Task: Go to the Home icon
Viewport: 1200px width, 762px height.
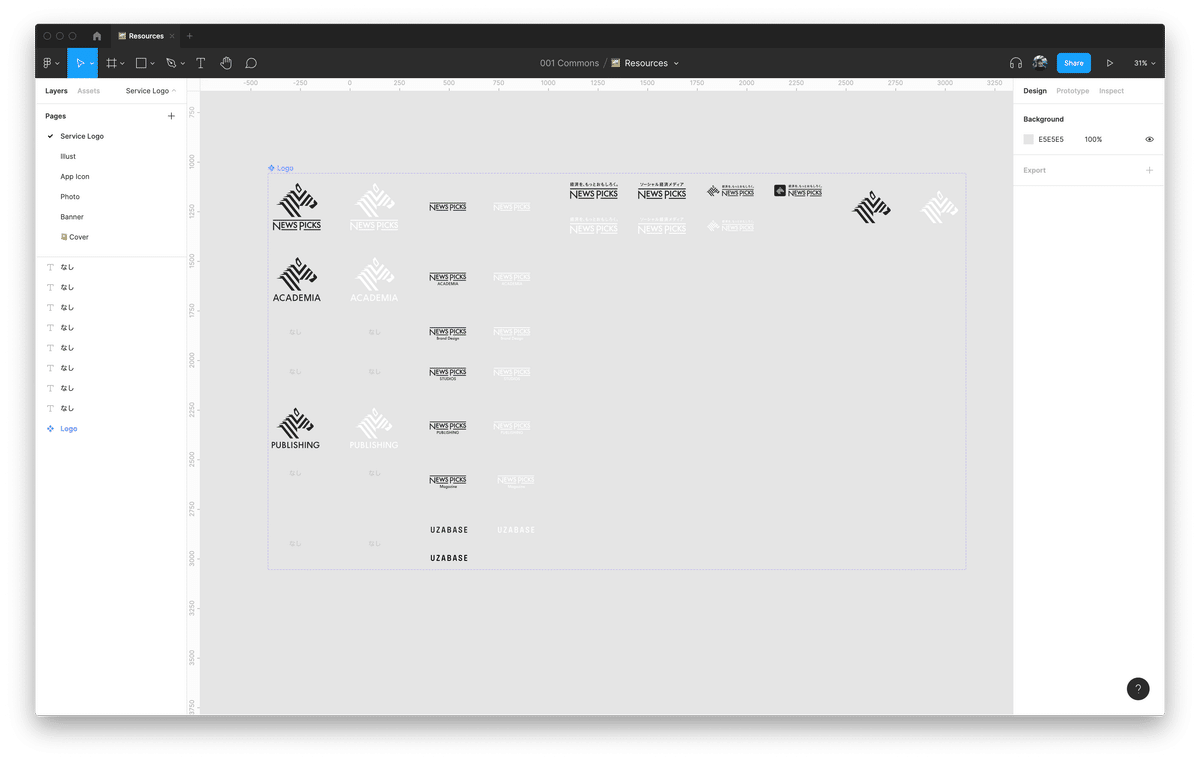Action: point(97,36)
